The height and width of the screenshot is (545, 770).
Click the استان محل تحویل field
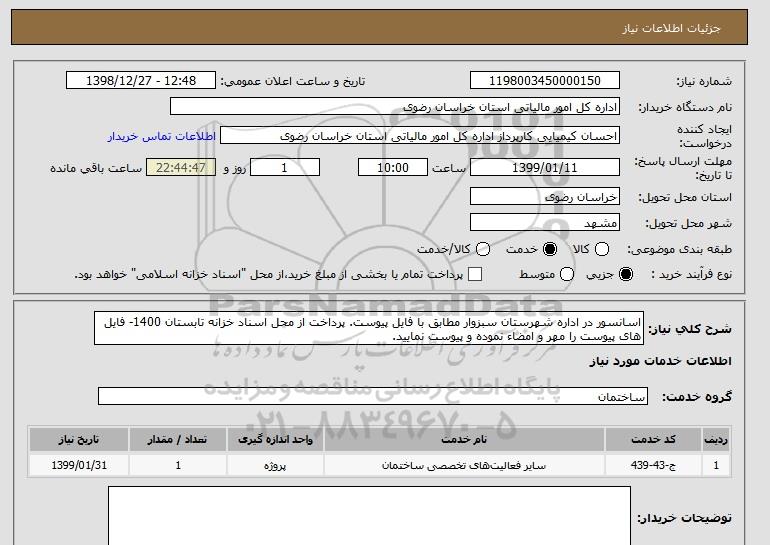tap(545, 196)
